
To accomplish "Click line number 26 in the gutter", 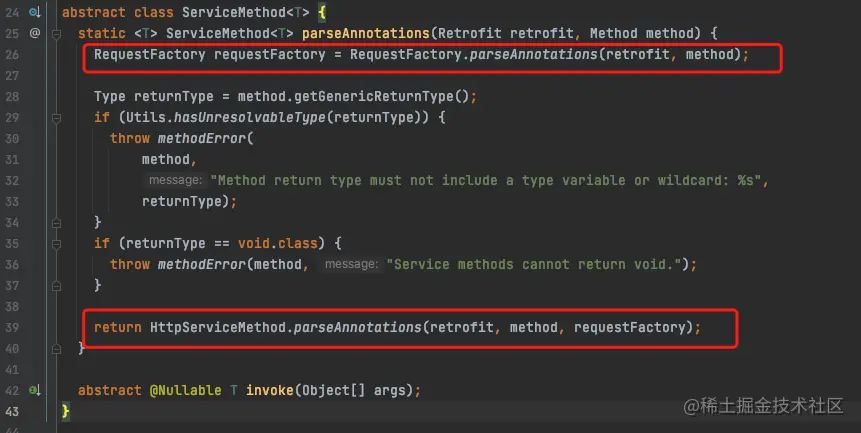I will [12, 54].
